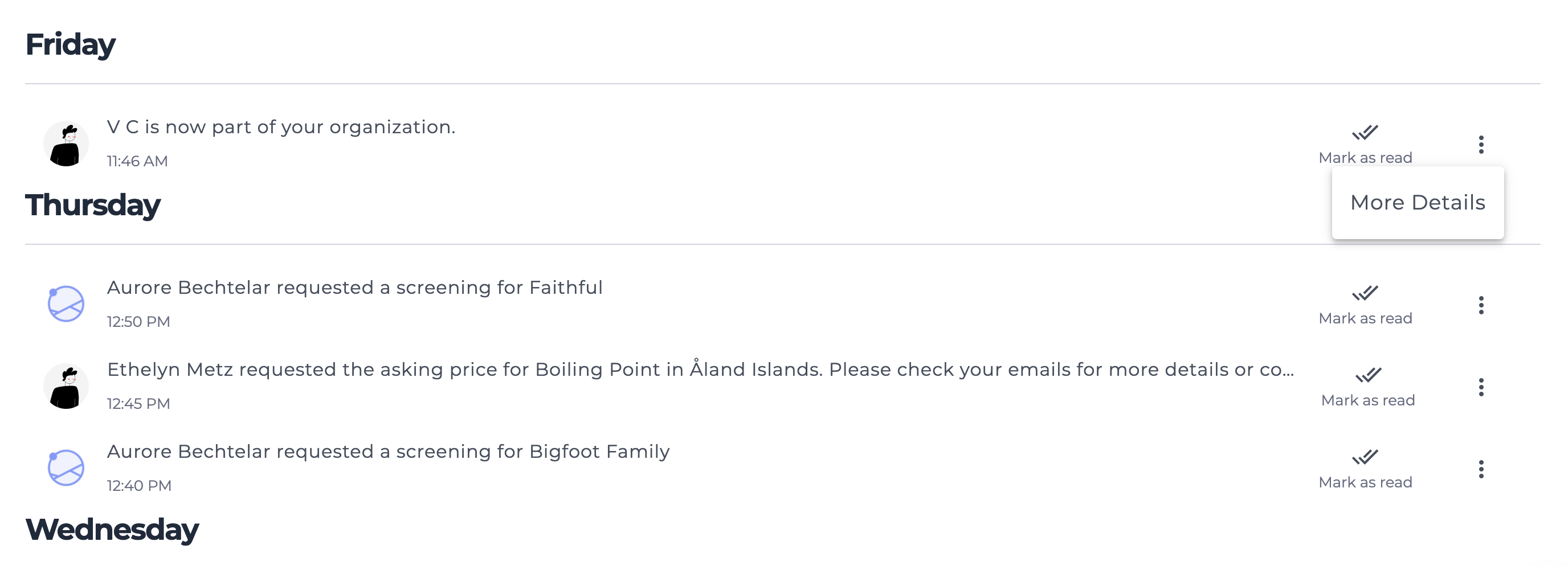
Task: Click double-check icon for Faithful screening notification
Action: click(x=1365, y=293)
